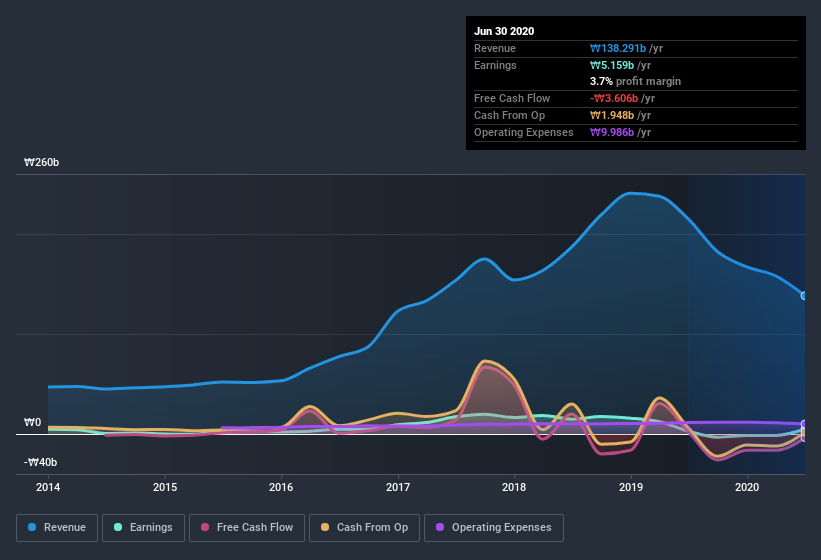Toggle the Free Cash Flow series
821x560 pixels.
pos(247,528)
